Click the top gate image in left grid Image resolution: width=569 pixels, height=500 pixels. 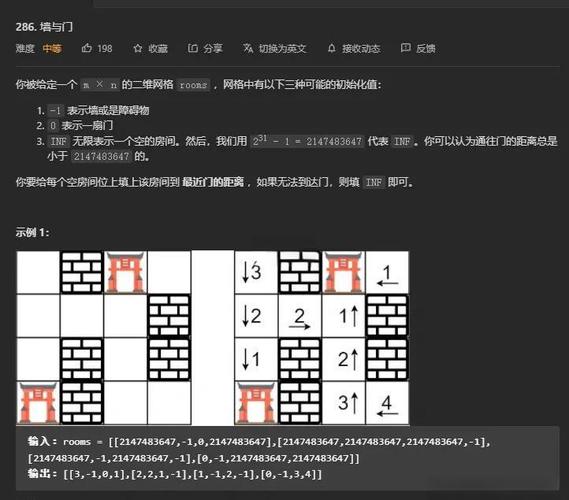126,272
